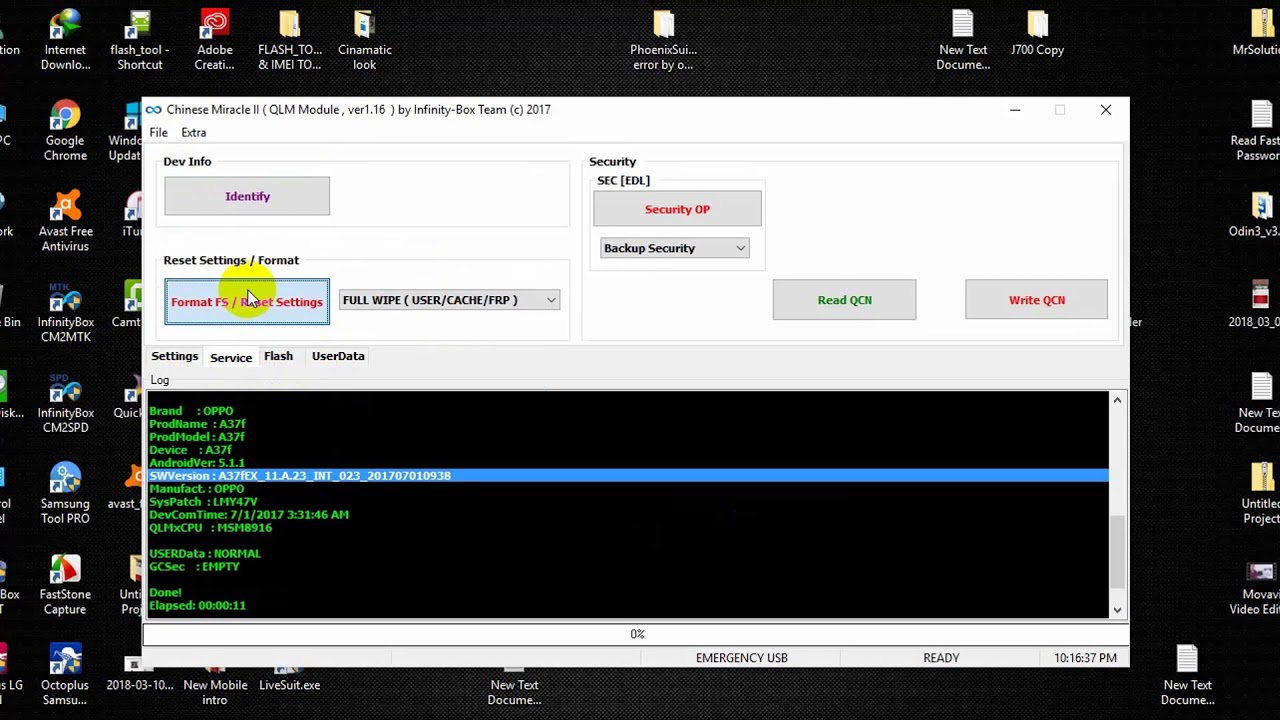Open the FULL WIPE (USER/CACHE/FRP) dropdown
Image resolution: width=1280 pixels, height=720 pixels.
point(449,300)
